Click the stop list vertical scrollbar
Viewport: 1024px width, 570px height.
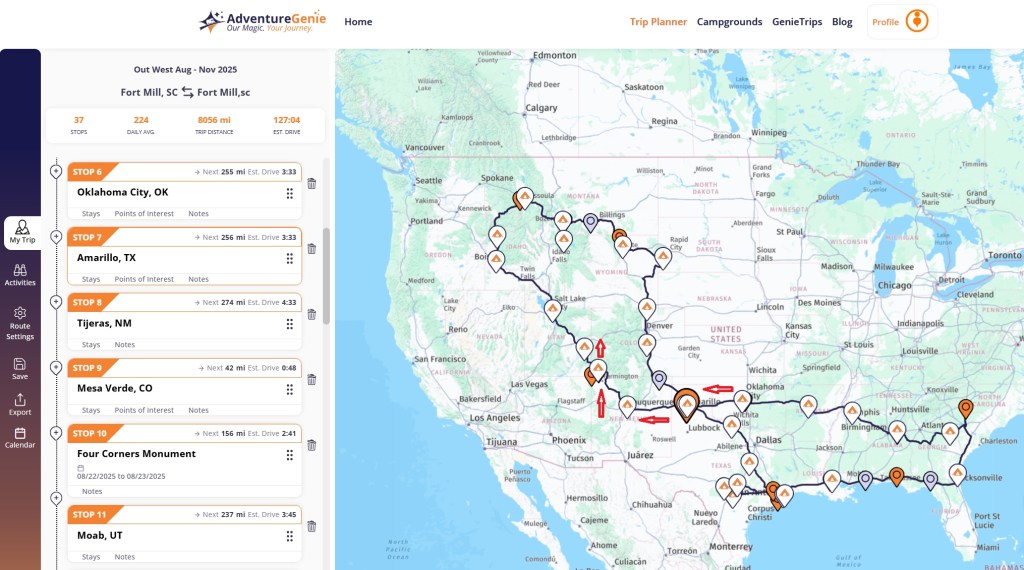tap(326, 275)
